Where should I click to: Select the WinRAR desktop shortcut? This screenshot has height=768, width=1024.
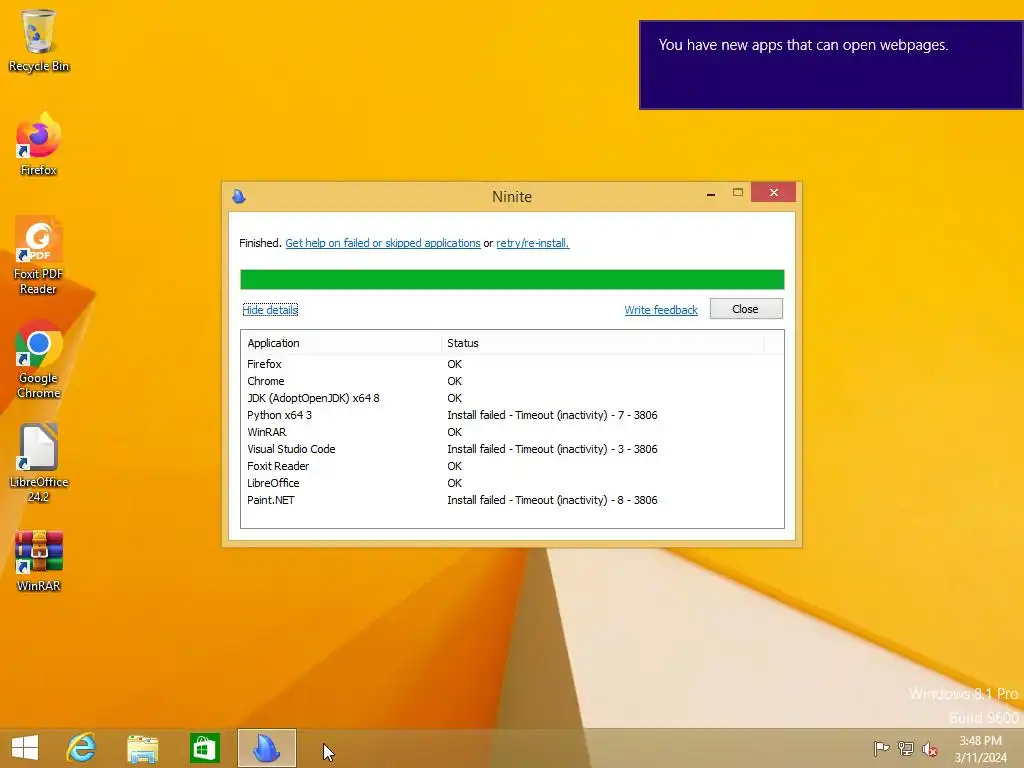coord(39,560)
